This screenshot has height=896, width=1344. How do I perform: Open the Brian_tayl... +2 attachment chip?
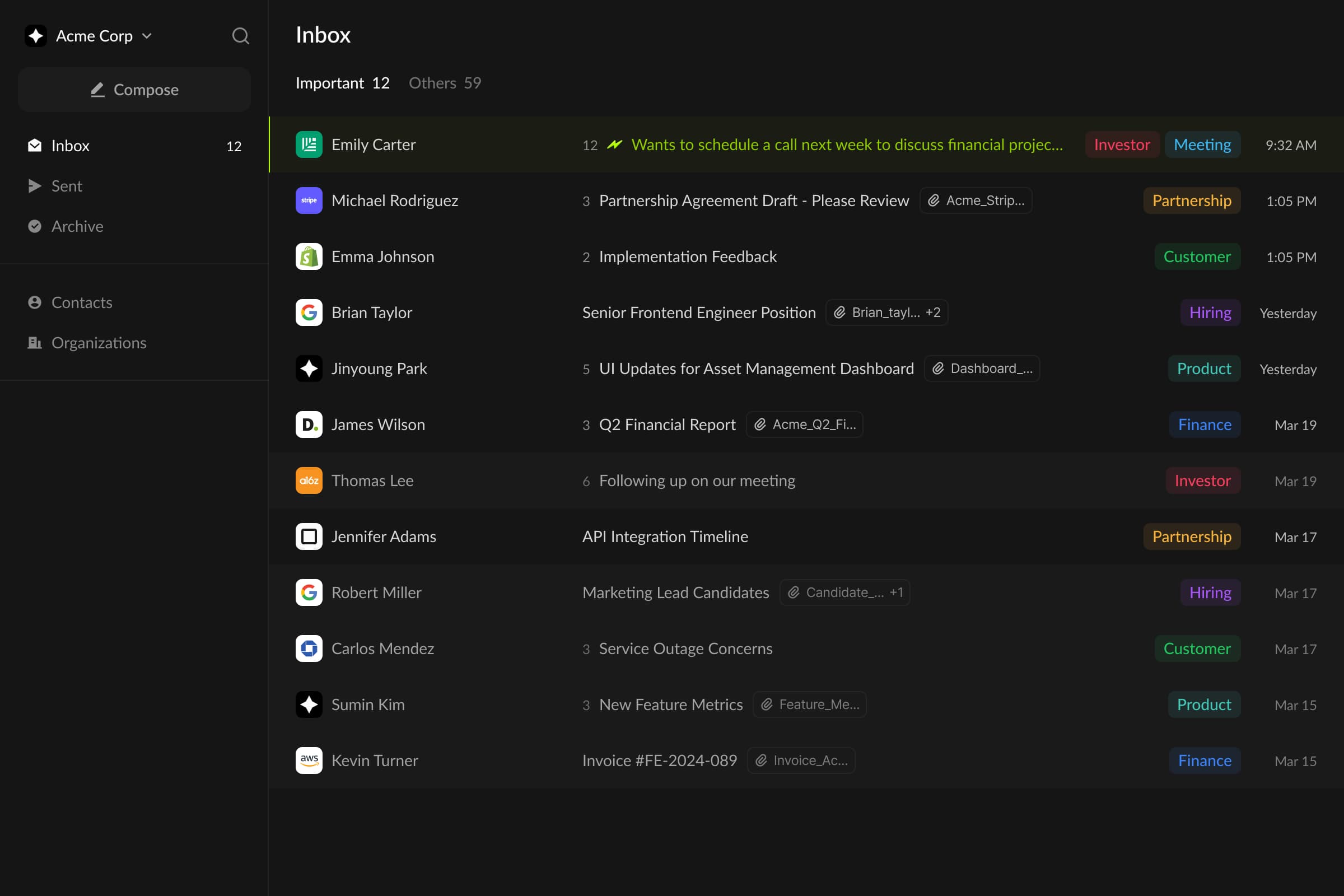click(886, 312)
